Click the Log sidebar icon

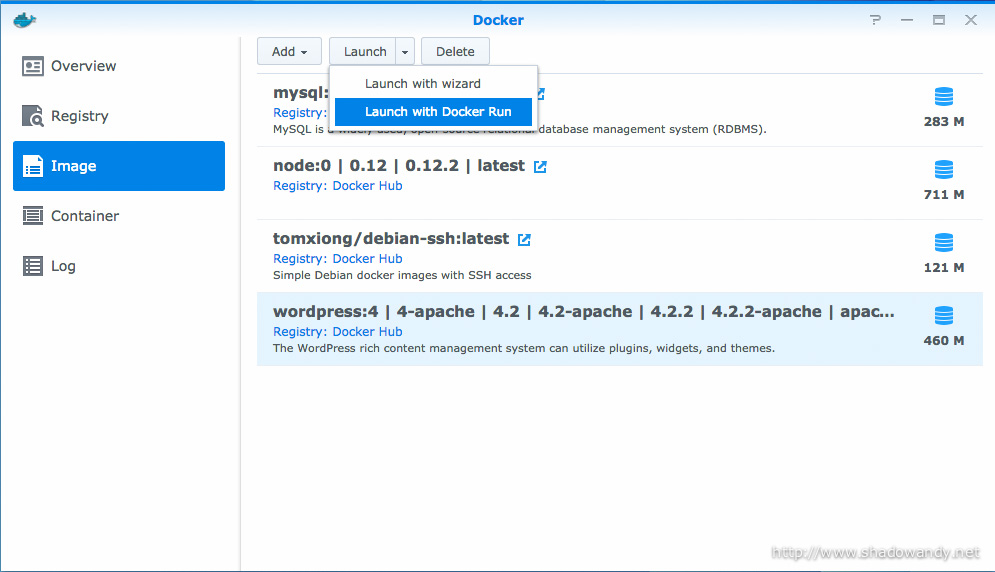(x=33, y=266)
